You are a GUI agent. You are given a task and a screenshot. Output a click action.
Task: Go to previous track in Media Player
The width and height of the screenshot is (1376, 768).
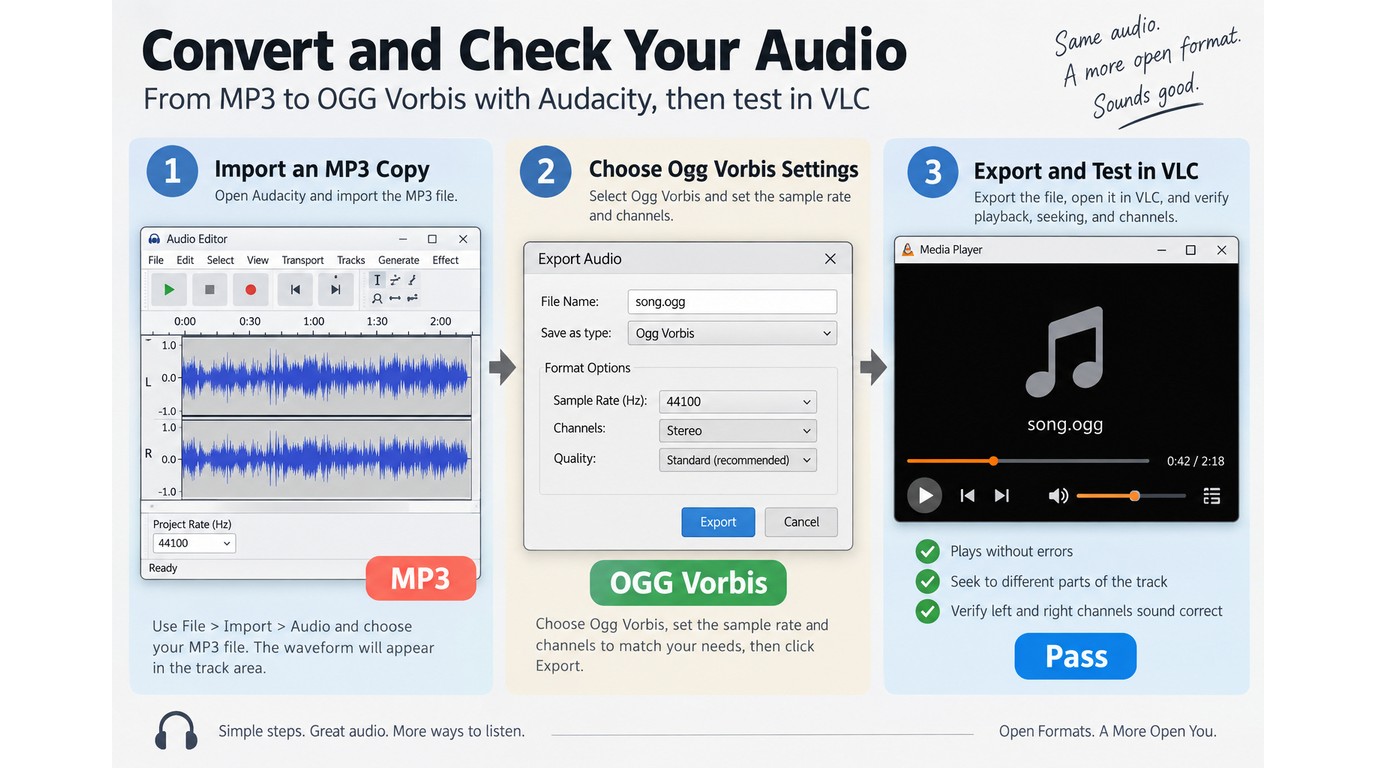click(x=967, y=495)
